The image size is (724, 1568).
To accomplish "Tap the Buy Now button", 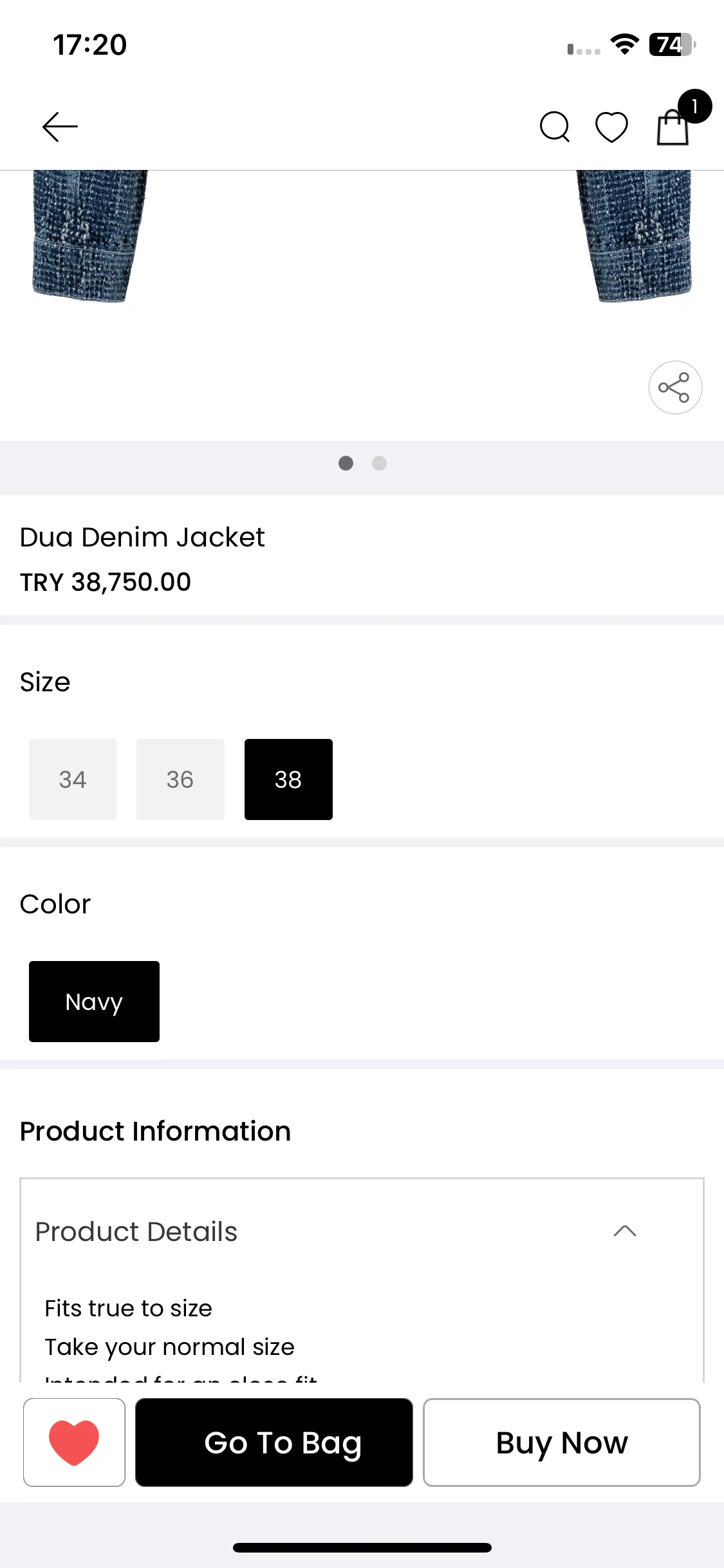I will tap(562, 1442).
